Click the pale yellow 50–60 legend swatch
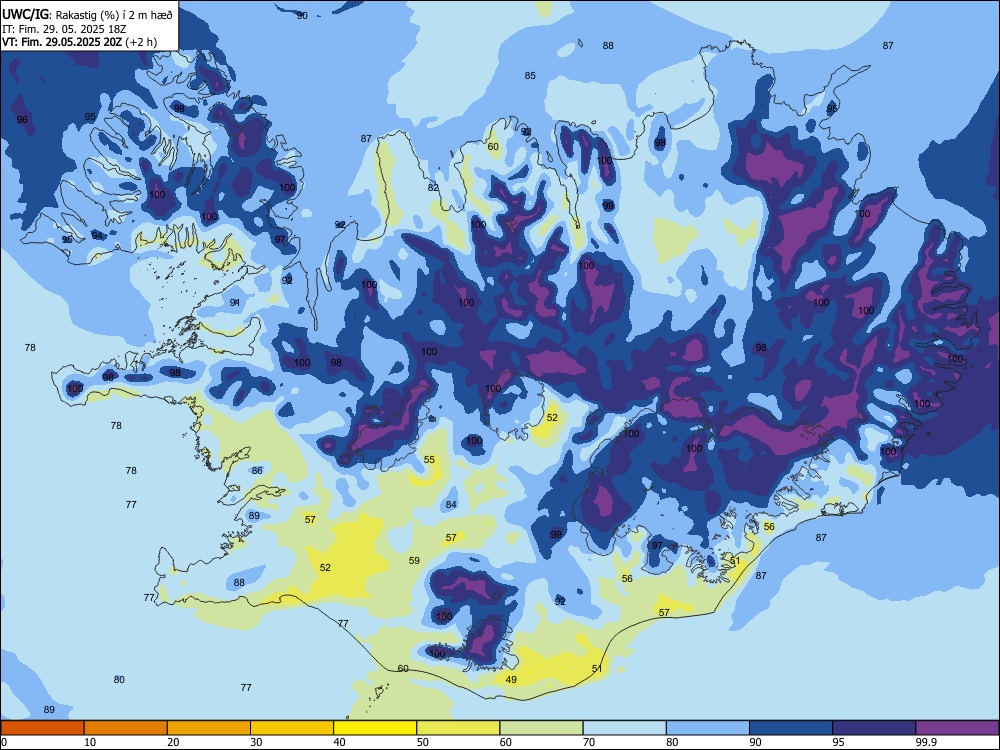Screen dimensions: 1000x750 [458, 728]
